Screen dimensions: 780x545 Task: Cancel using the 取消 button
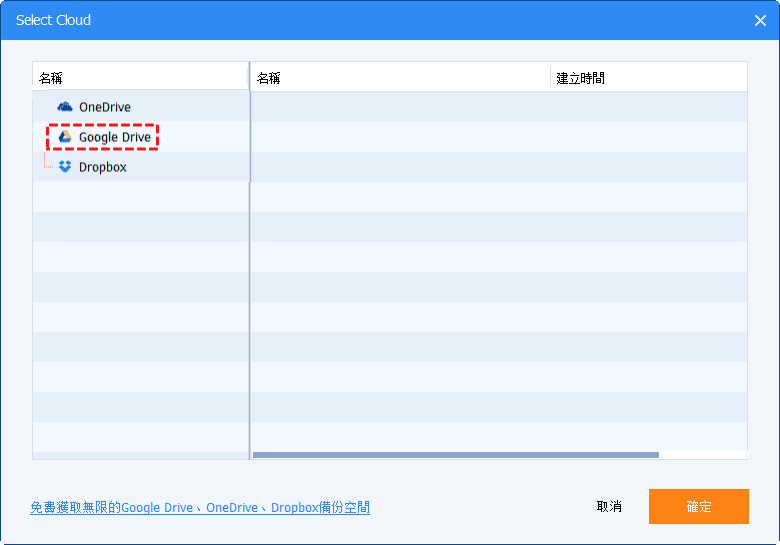pyautogui.click(x=609, y=506)
